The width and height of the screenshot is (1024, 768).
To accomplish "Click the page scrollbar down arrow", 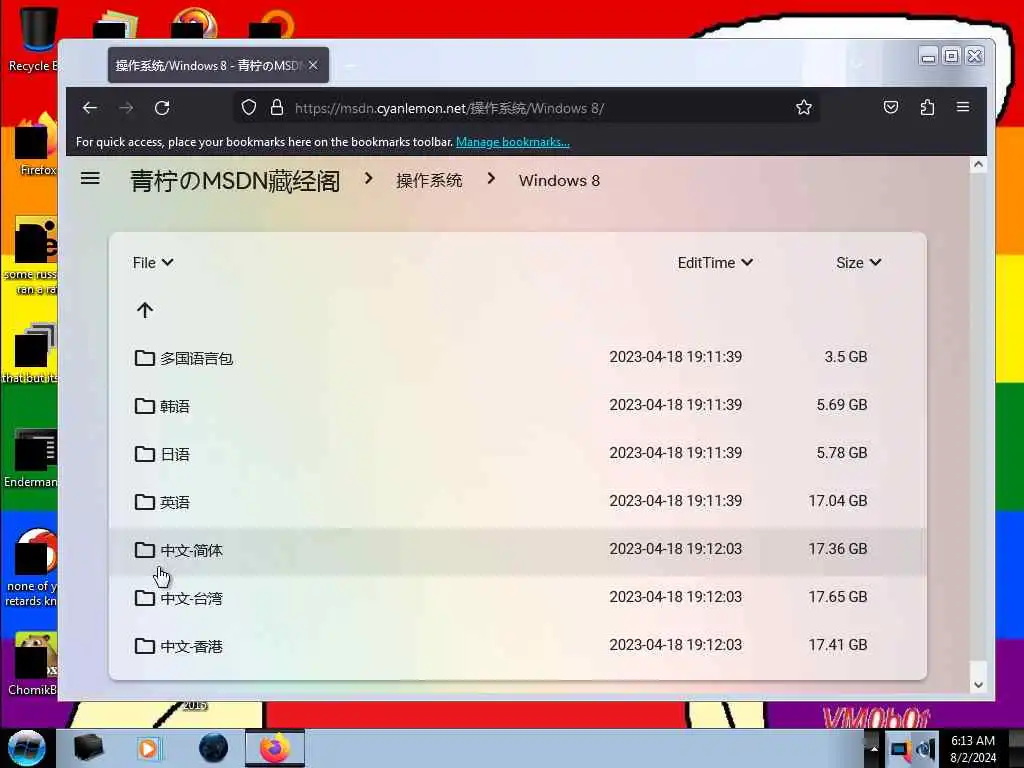I will 978,684.
